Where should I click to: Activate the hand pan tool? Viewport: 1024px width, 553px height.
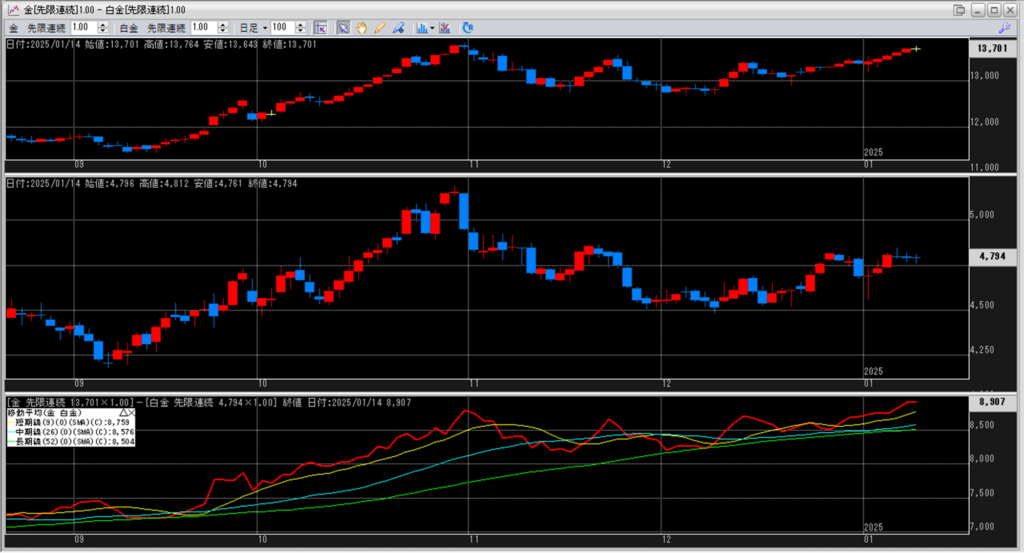click(x=361, y=28)
